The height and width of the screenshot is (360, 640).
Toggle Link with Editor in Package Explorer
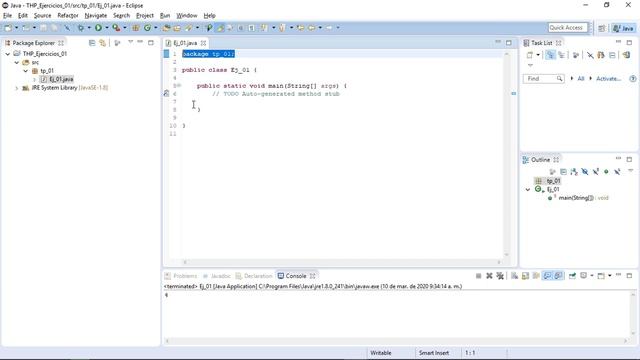coord(102,43)
